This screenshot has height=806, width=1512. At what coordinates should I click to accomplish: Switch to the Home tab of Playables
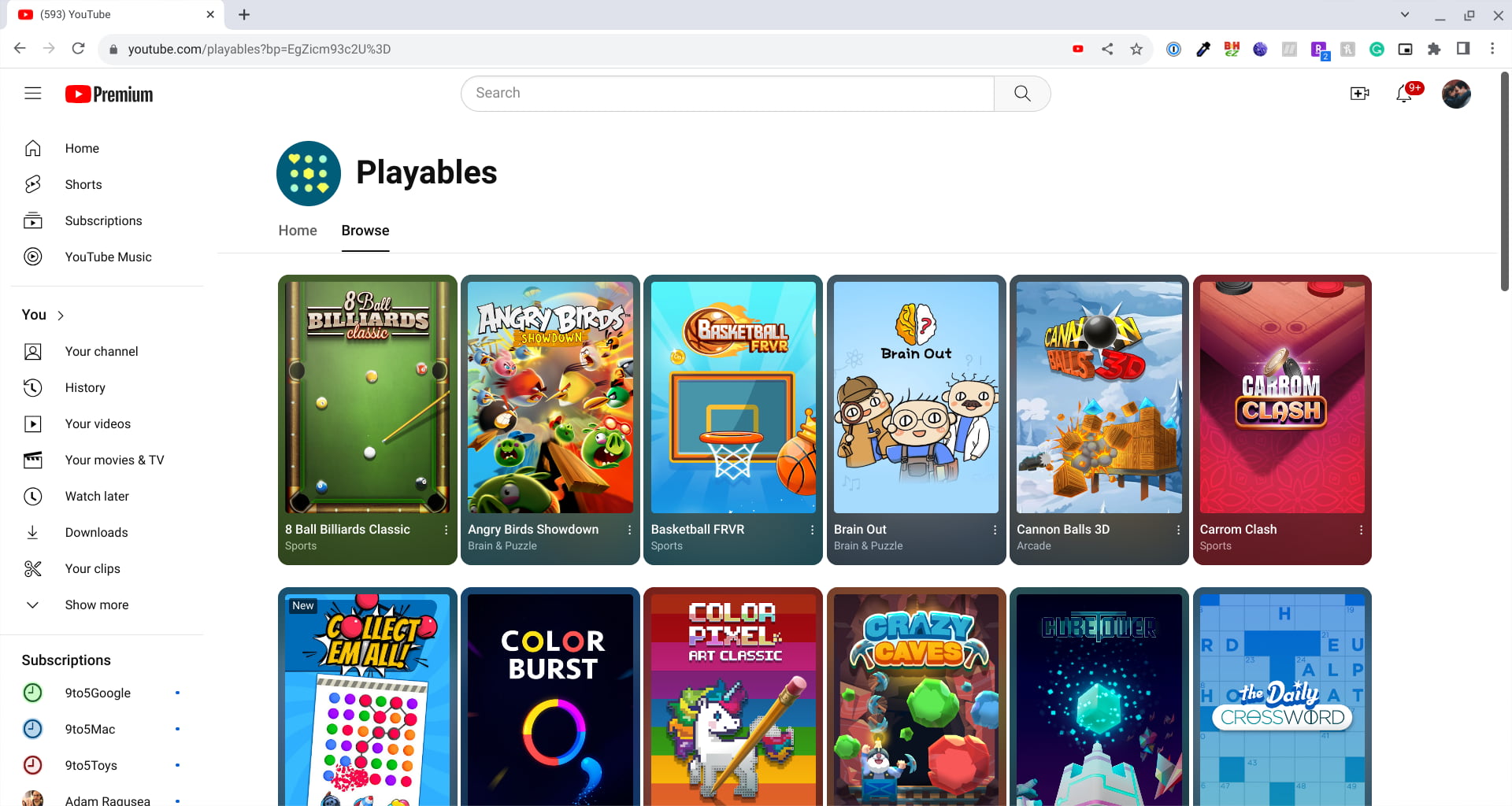click(297, 231)
